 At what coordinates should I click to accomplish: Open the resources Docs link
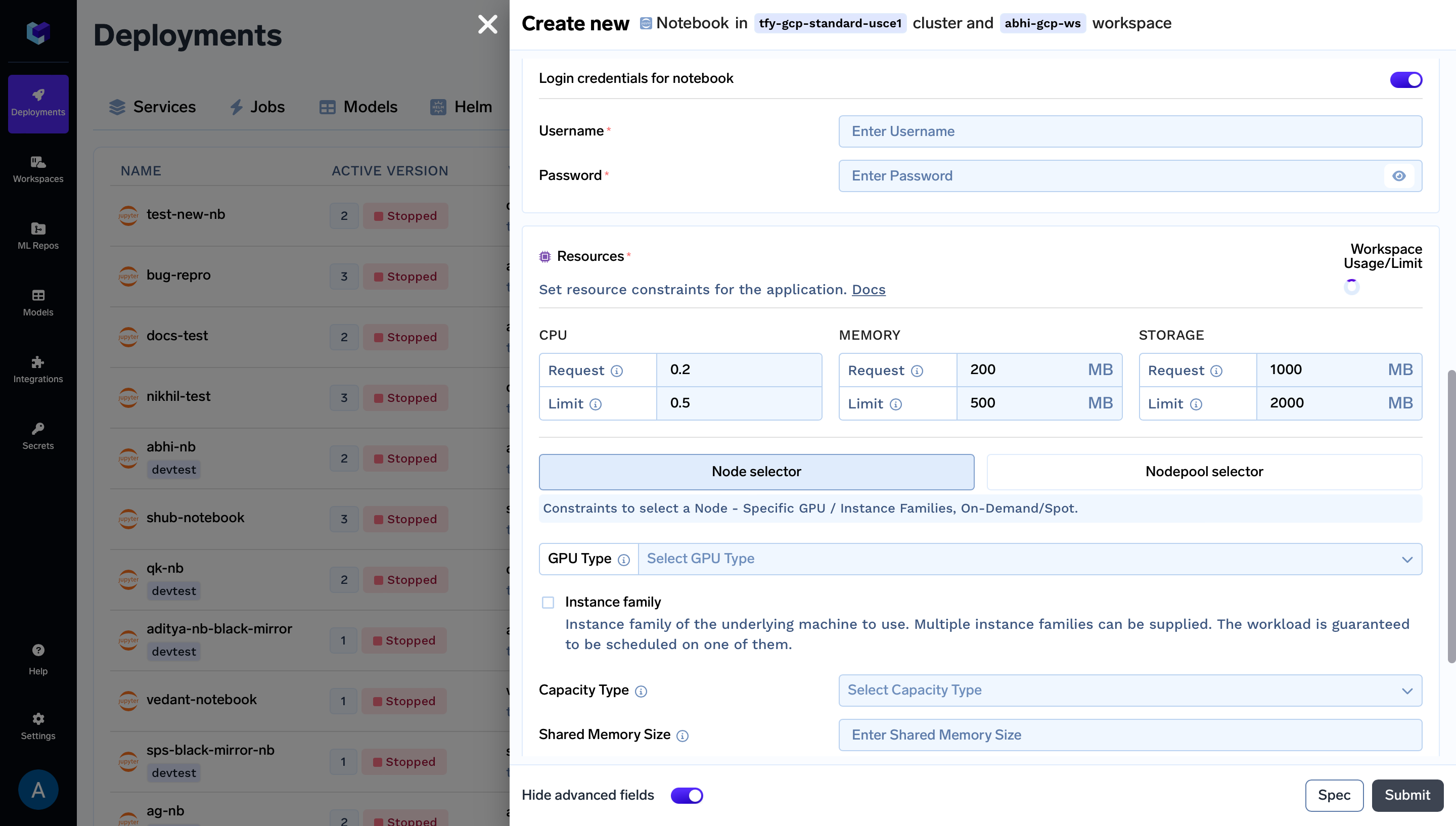point(868,289)
